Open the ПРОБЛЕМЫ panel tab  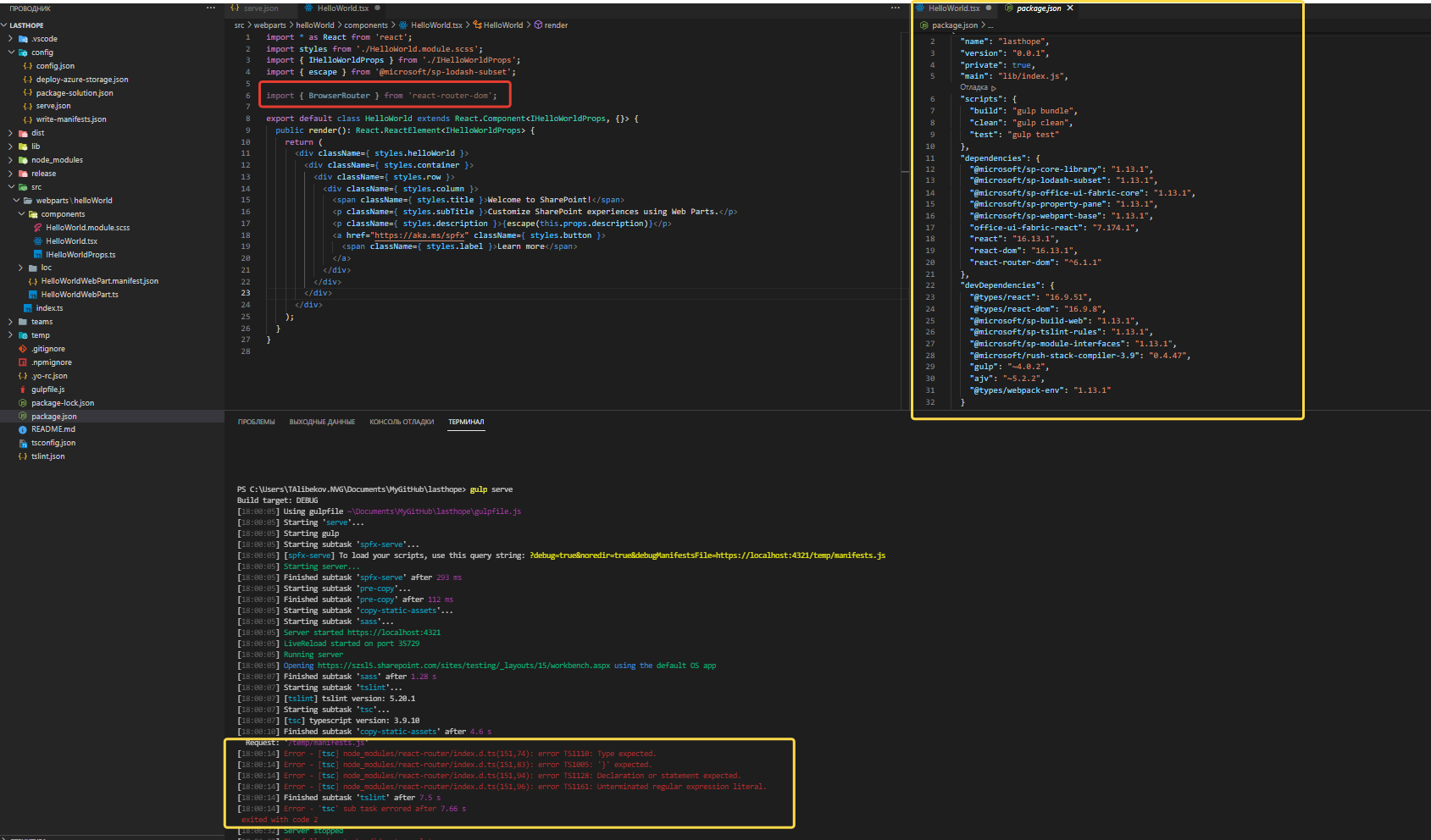[x=257, y=422]
